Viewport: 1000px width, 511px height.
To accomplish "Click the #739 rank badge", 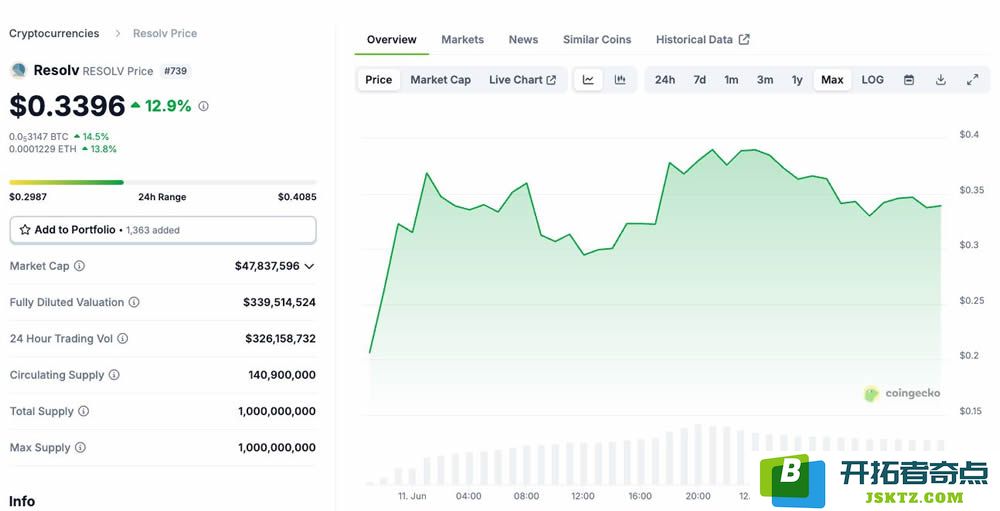I will (175, 71).
